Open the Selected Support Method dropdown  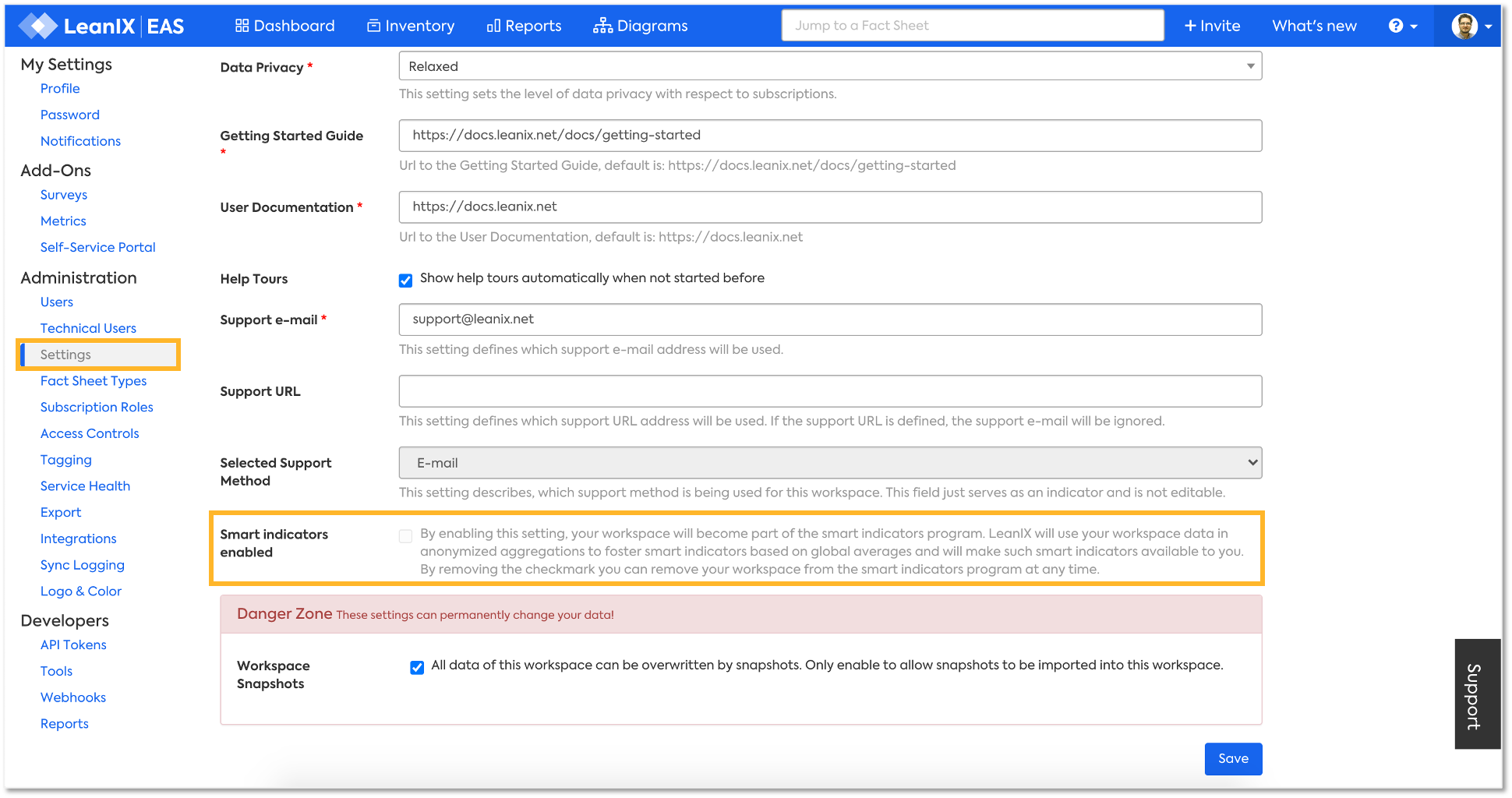tap(830, 463)
